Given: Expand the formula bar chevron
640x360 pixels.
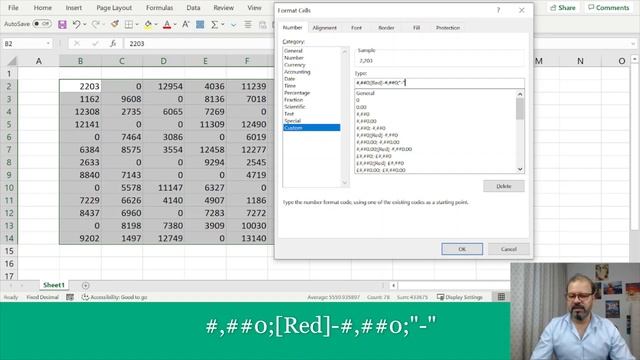Looking at the screenshot, I should [633, 43].
